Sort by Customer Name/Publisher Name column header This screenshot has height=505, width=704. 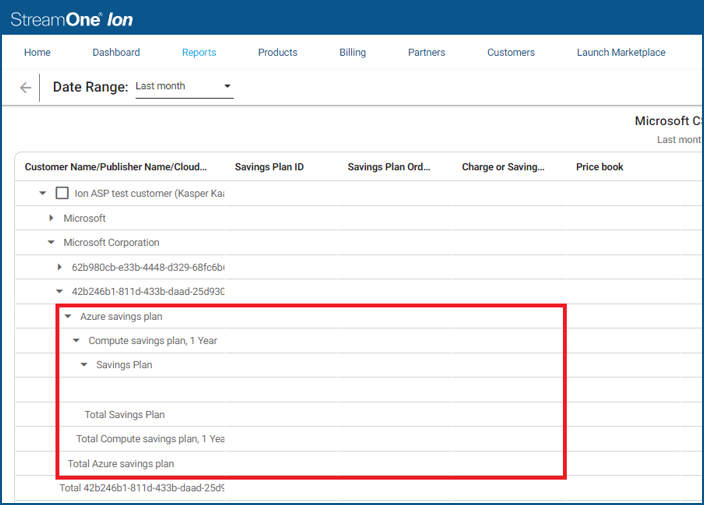click(x=116, y=167)
